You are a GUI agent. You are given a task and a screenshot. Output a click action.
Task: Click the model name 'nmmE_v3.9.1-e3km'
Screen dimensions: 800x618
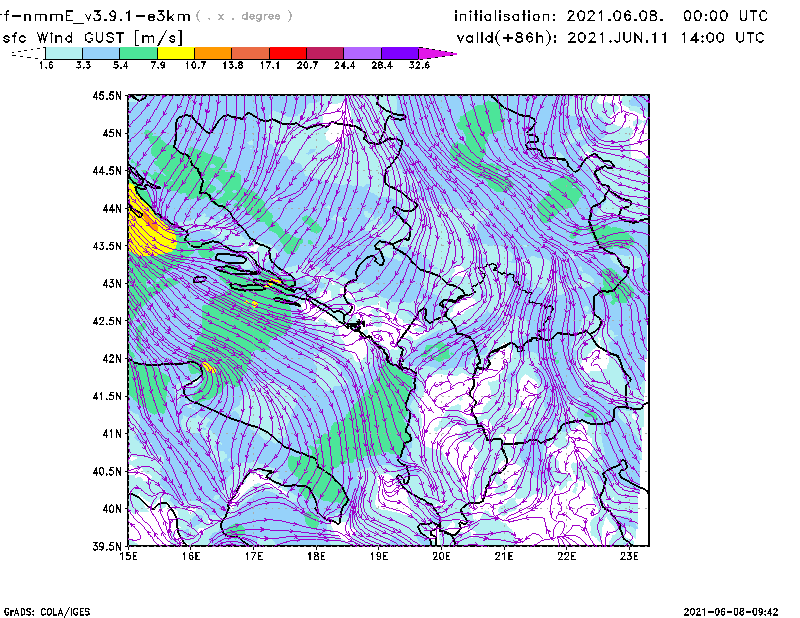tap(106, 16)
